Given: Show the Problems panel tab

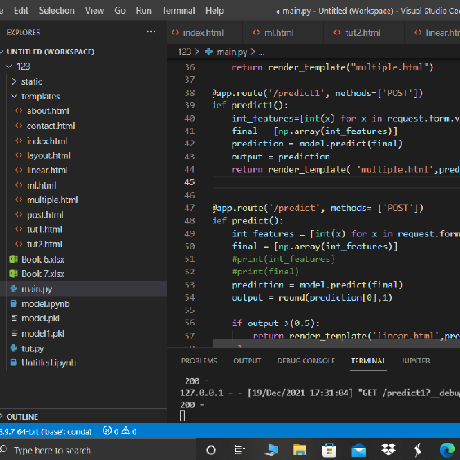Looking at the screenshot, I should tap(199, 360).
